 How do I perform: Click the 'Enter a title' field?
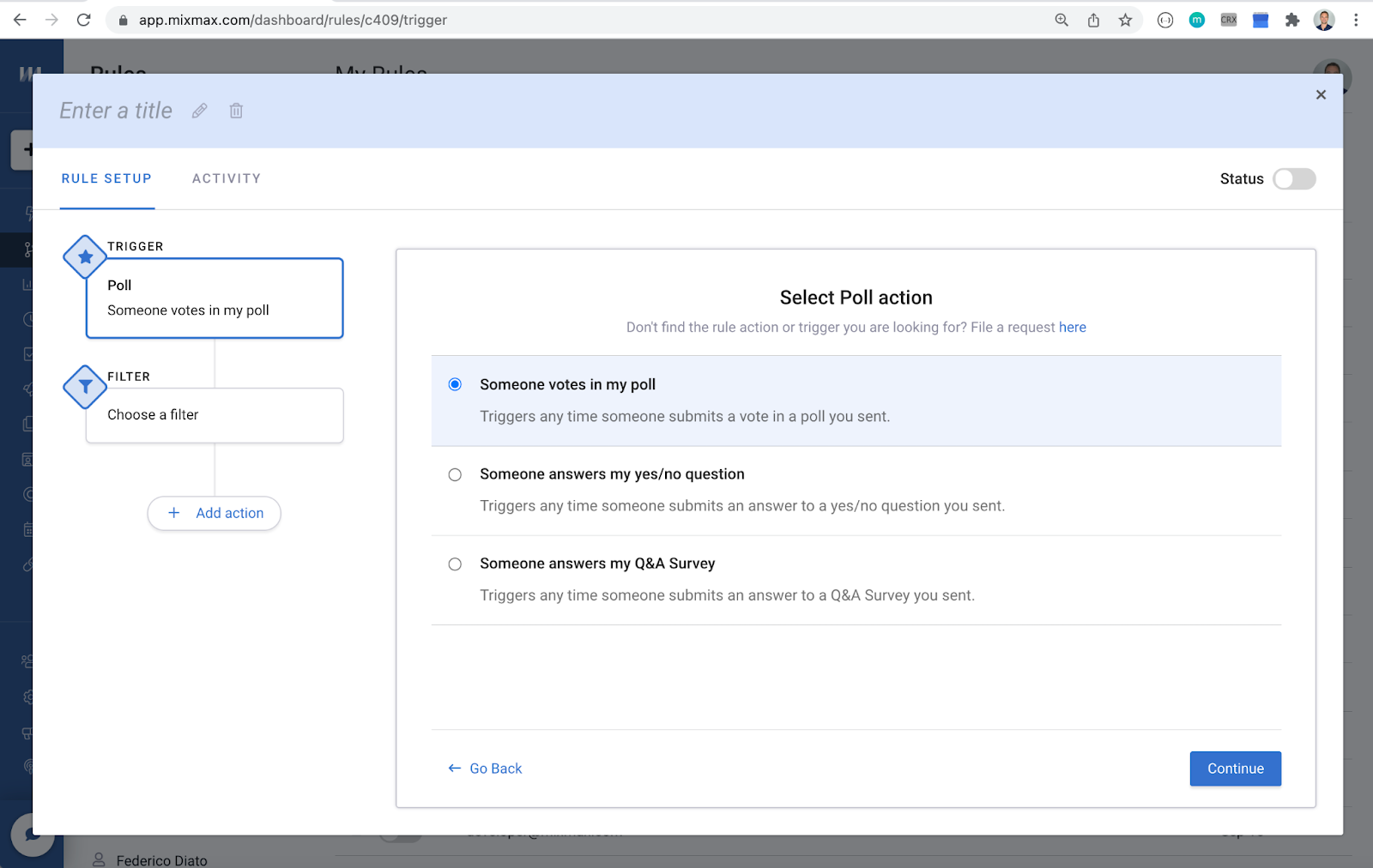tap(116, 111)
